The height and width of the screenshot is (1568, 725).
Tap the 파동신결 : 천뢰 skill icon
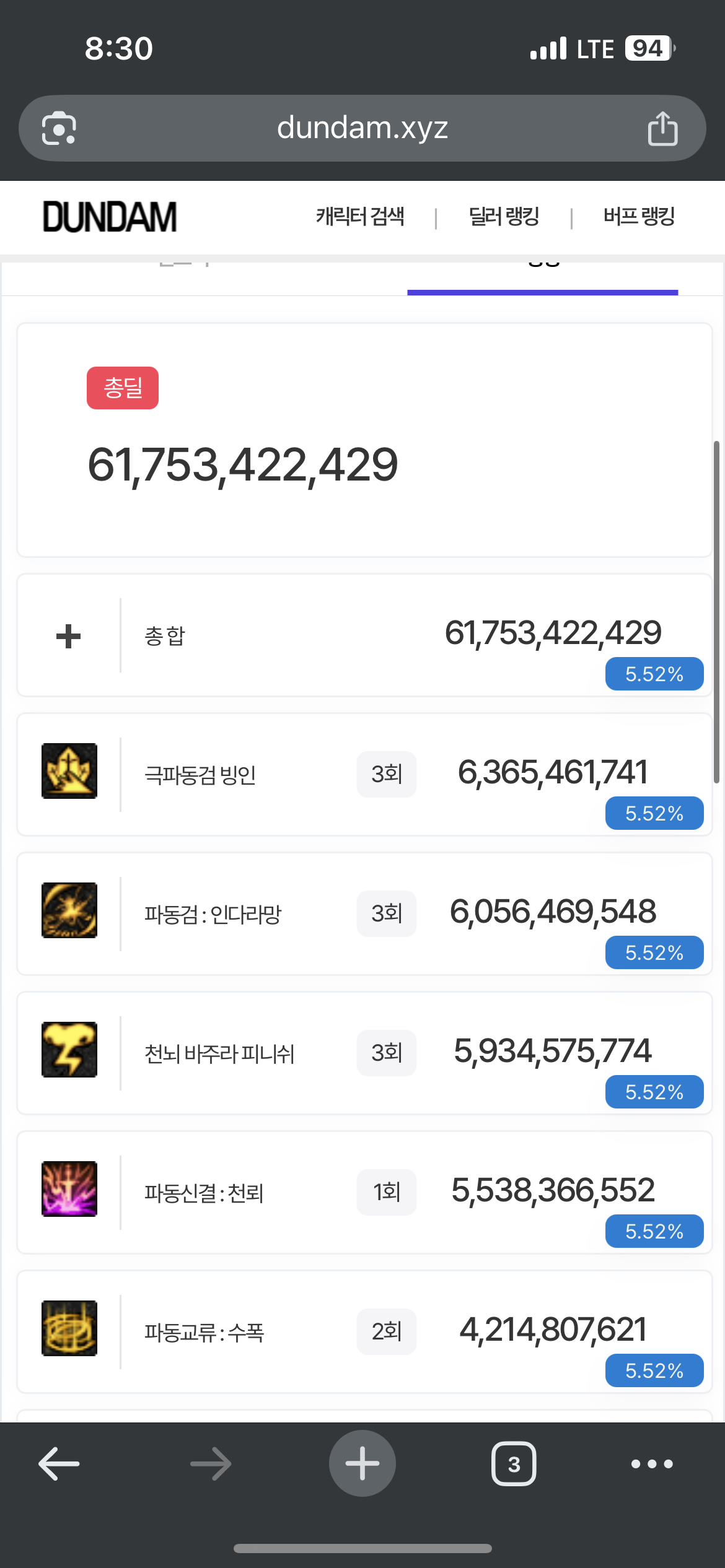coord(69,1189)
